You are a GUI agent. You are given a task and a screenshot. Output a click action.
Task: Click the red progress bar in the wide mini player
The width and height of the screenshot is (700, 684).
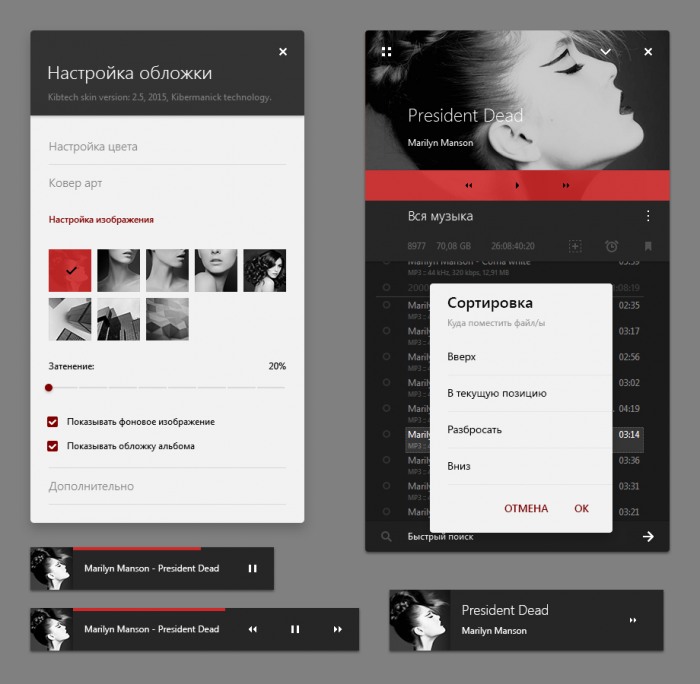pyautogui.click(x=149, y=609)
